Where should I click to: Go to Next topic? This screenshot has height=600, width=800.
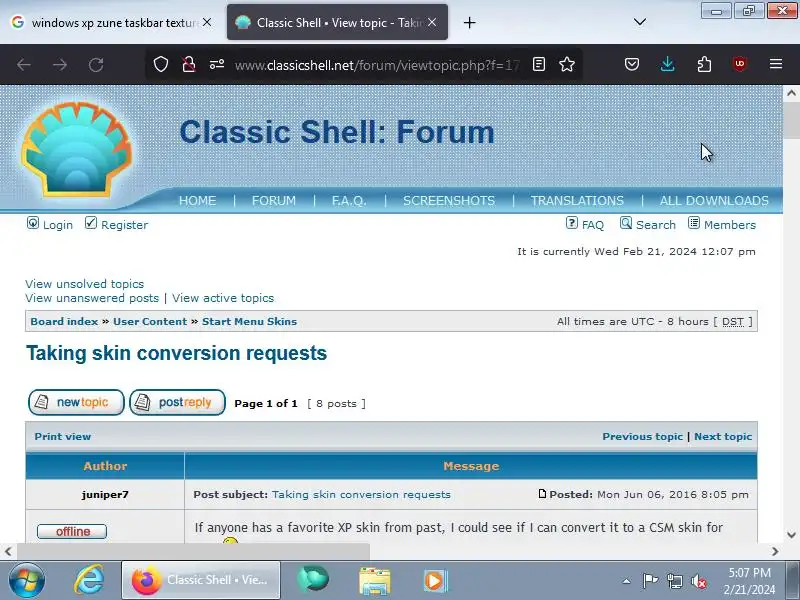(723, 437)
